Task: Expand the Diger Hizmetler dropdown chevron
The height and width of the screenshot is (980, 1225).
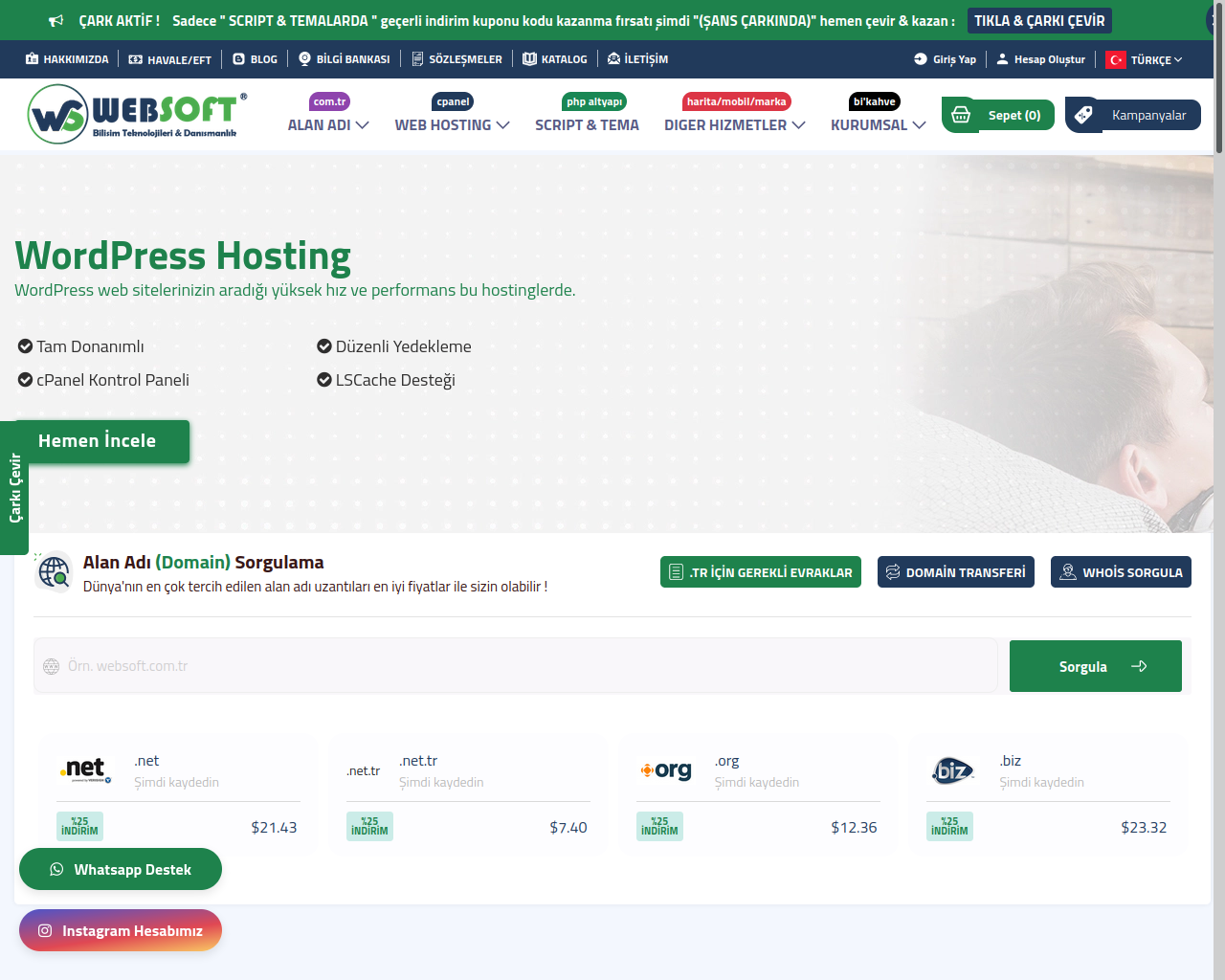Action: (799, 125)
